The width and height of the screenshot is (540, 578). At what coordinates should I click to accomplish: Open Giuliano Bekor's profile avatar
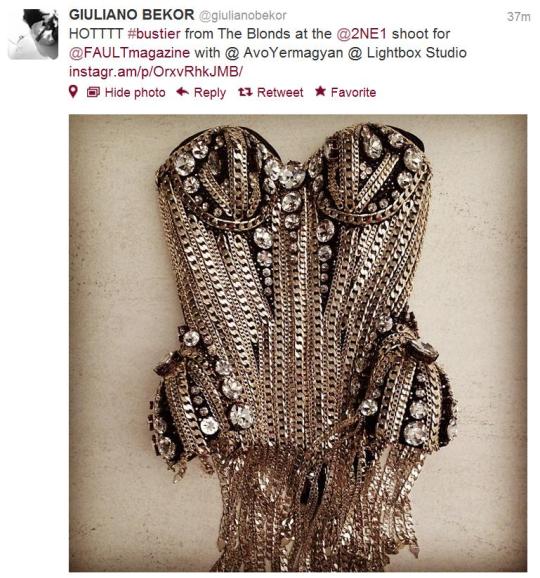[x=33, y=34]
